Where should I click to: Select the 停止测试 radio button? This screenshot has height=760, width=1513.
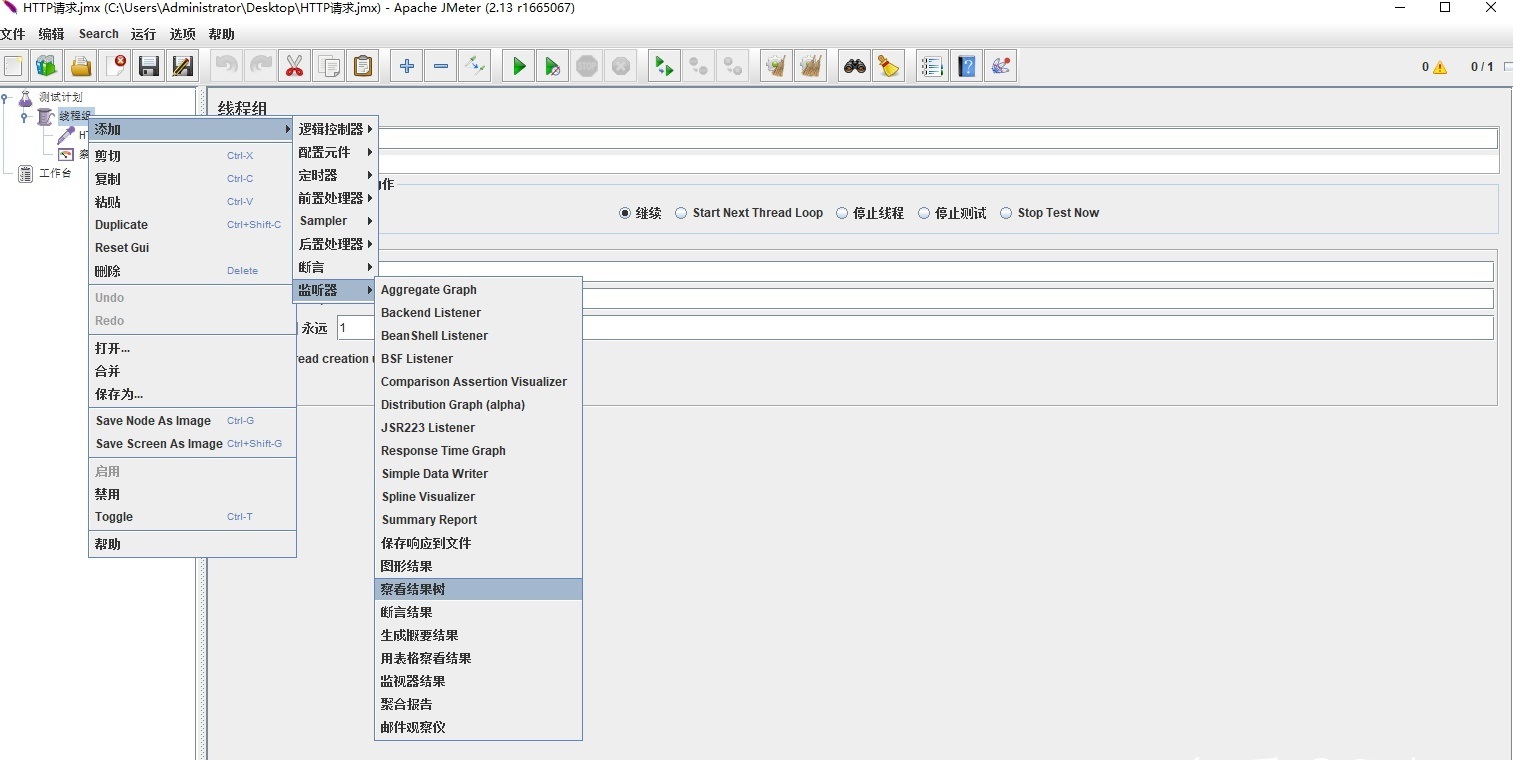coord(924,213)
